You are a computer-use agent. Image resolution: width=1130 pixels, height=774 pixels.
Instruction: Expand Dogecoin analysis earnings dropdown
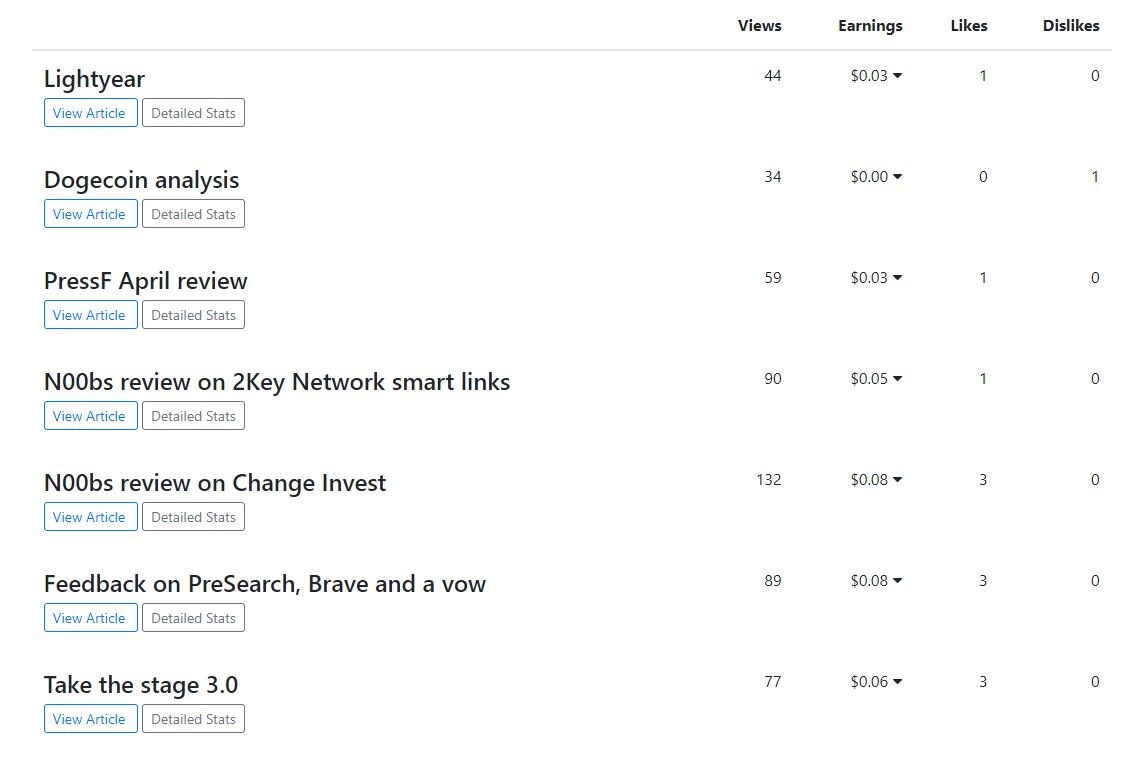pyautogui.click(x=876, y=177)
